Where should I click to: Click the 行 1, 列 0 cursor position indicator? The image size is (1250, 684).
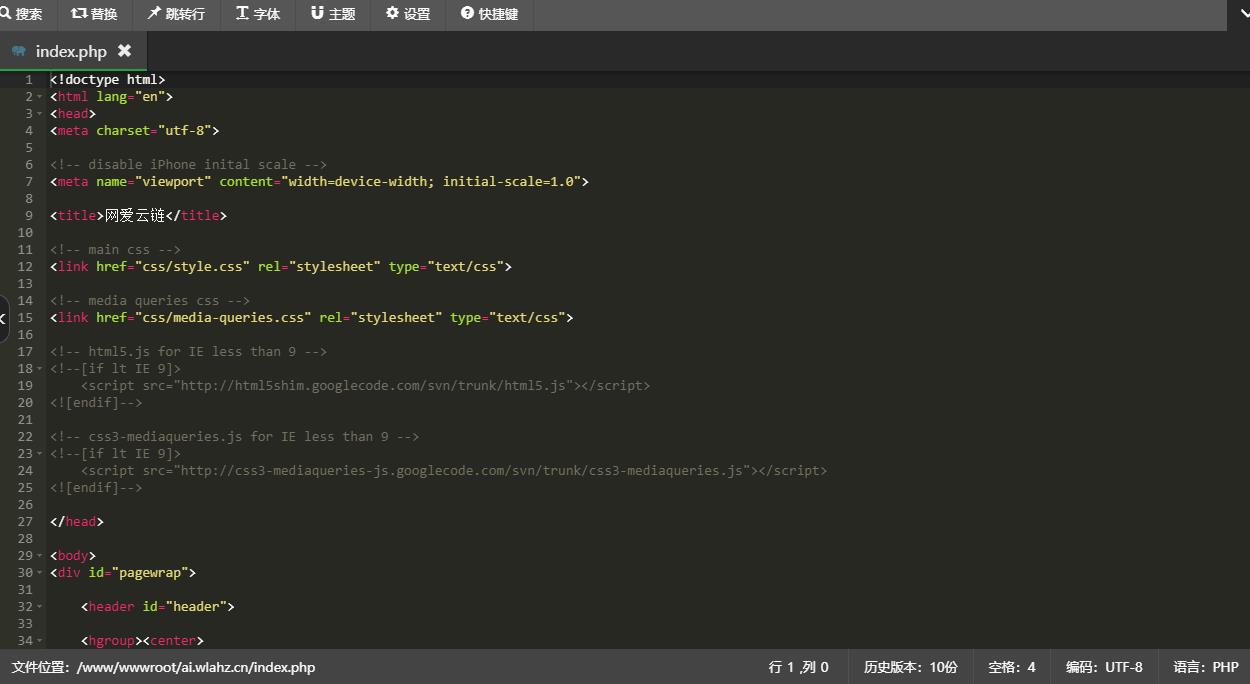coord(798,667)
